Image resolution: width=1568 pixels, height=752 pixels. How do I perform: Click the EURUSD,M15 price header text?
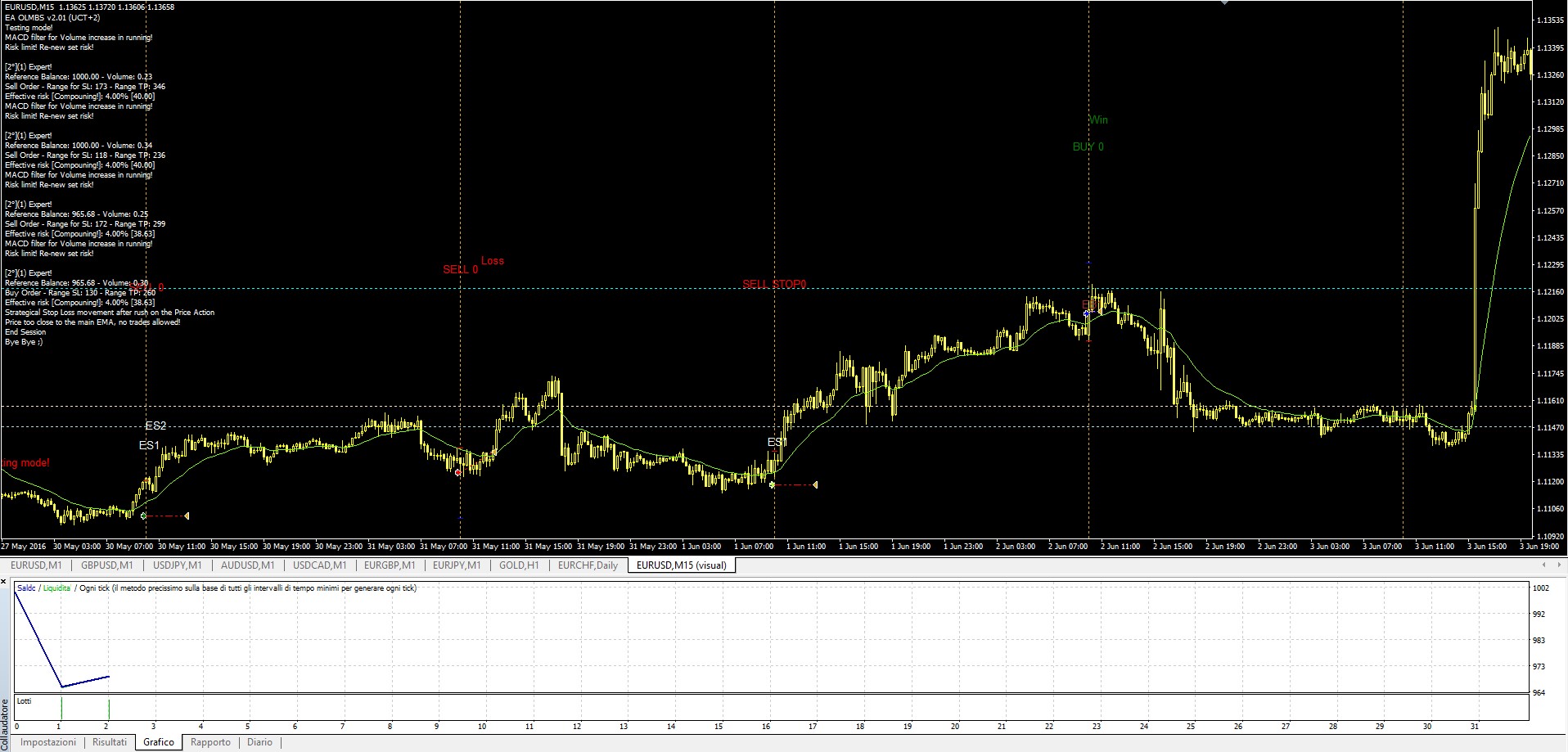click(x=89, y=7)
